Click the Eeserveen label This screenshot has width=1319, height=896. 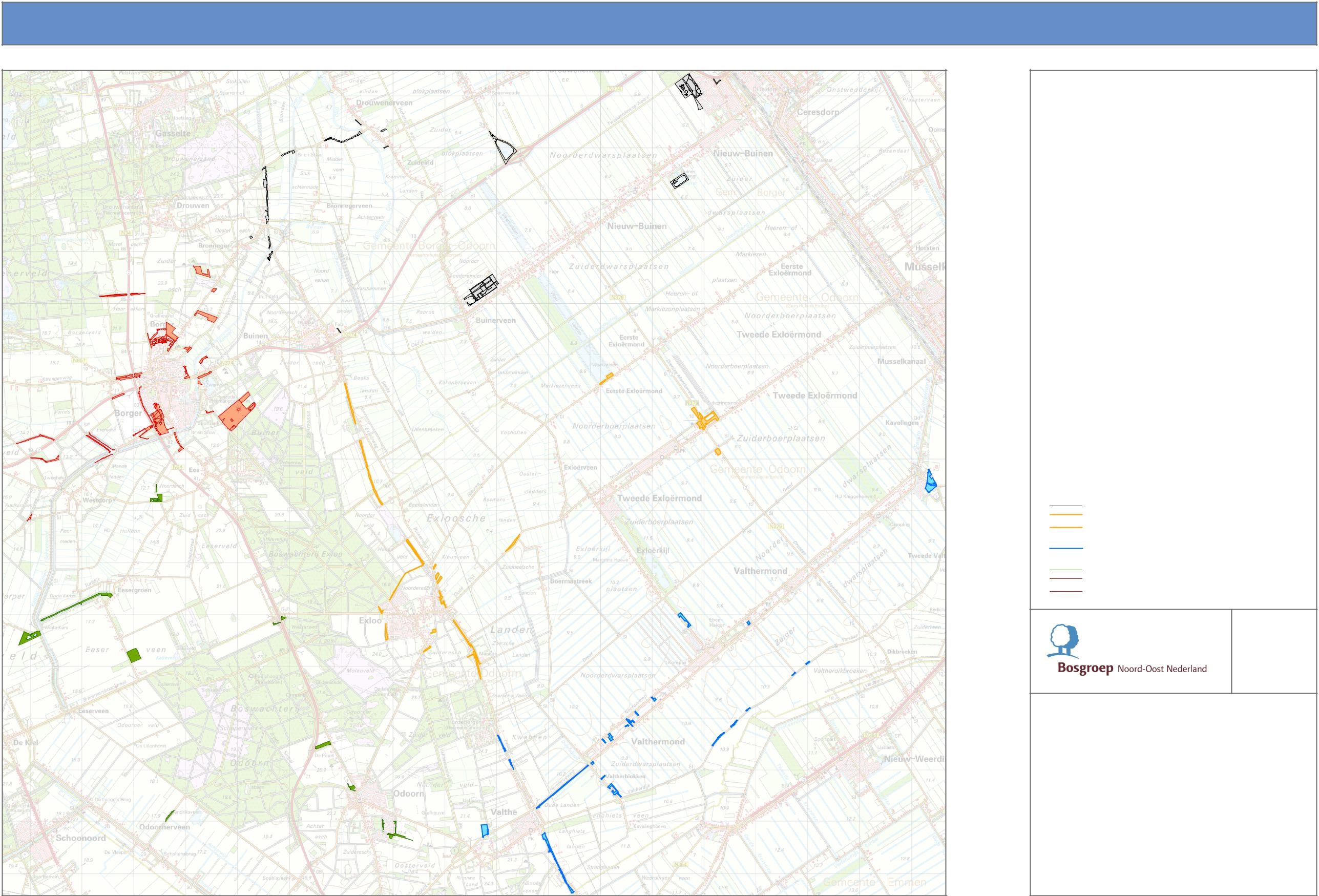pos(93,711)
